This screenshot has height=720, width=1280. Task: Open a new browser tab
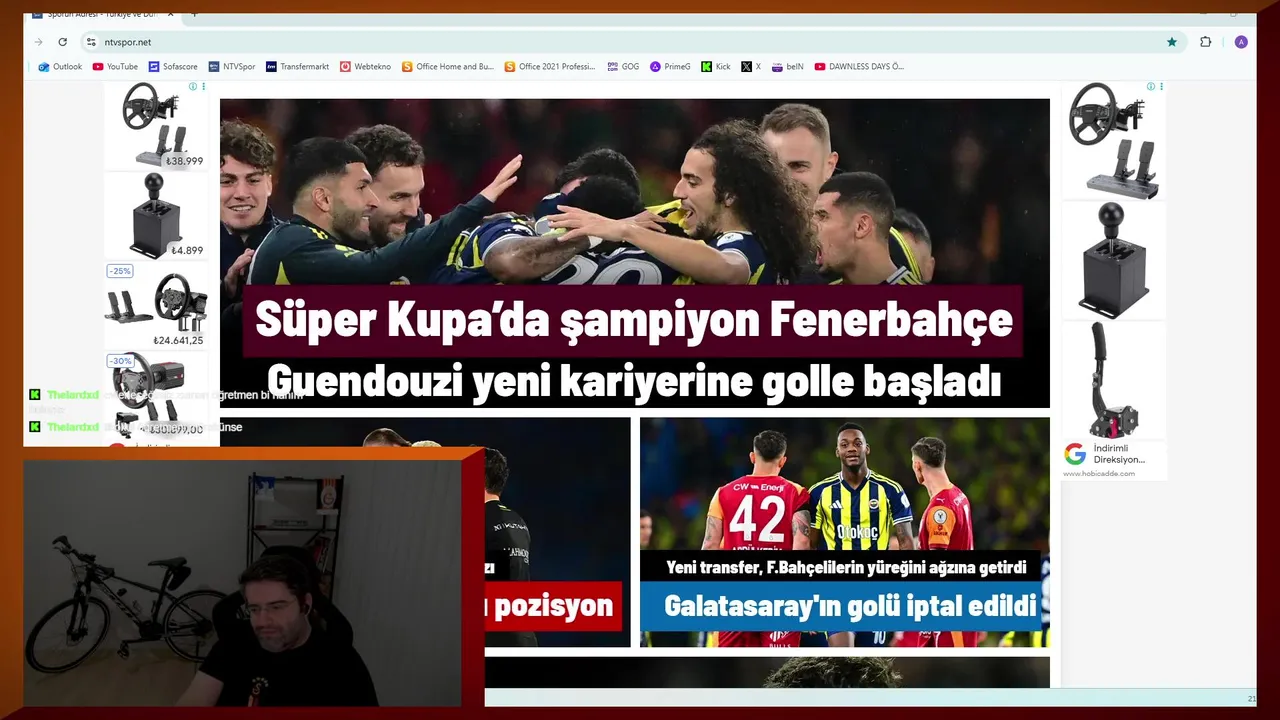(x=194, y=15)
